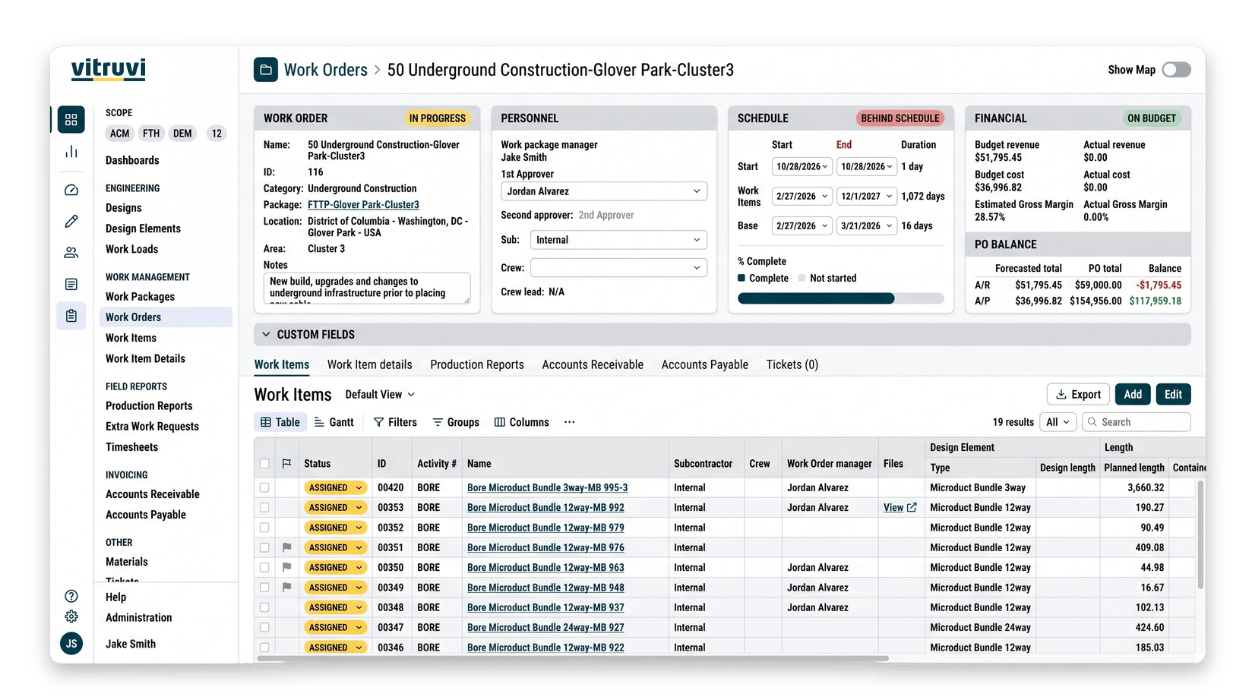Click the ACM scope chip

(120, 133)
